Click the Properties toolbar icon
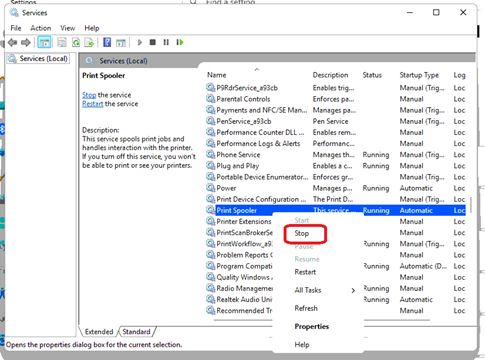The width and height of the screenshot is (485, 360). [x=62, y=42]
